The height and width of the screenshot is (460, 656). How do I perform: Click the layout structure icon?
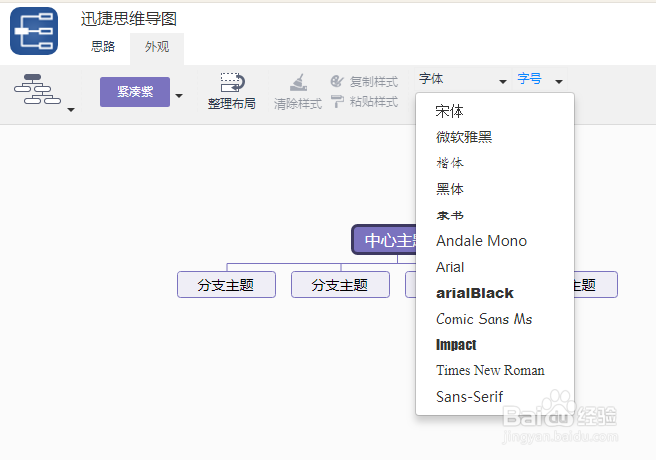pyautogui.click(x=37, y=90)
